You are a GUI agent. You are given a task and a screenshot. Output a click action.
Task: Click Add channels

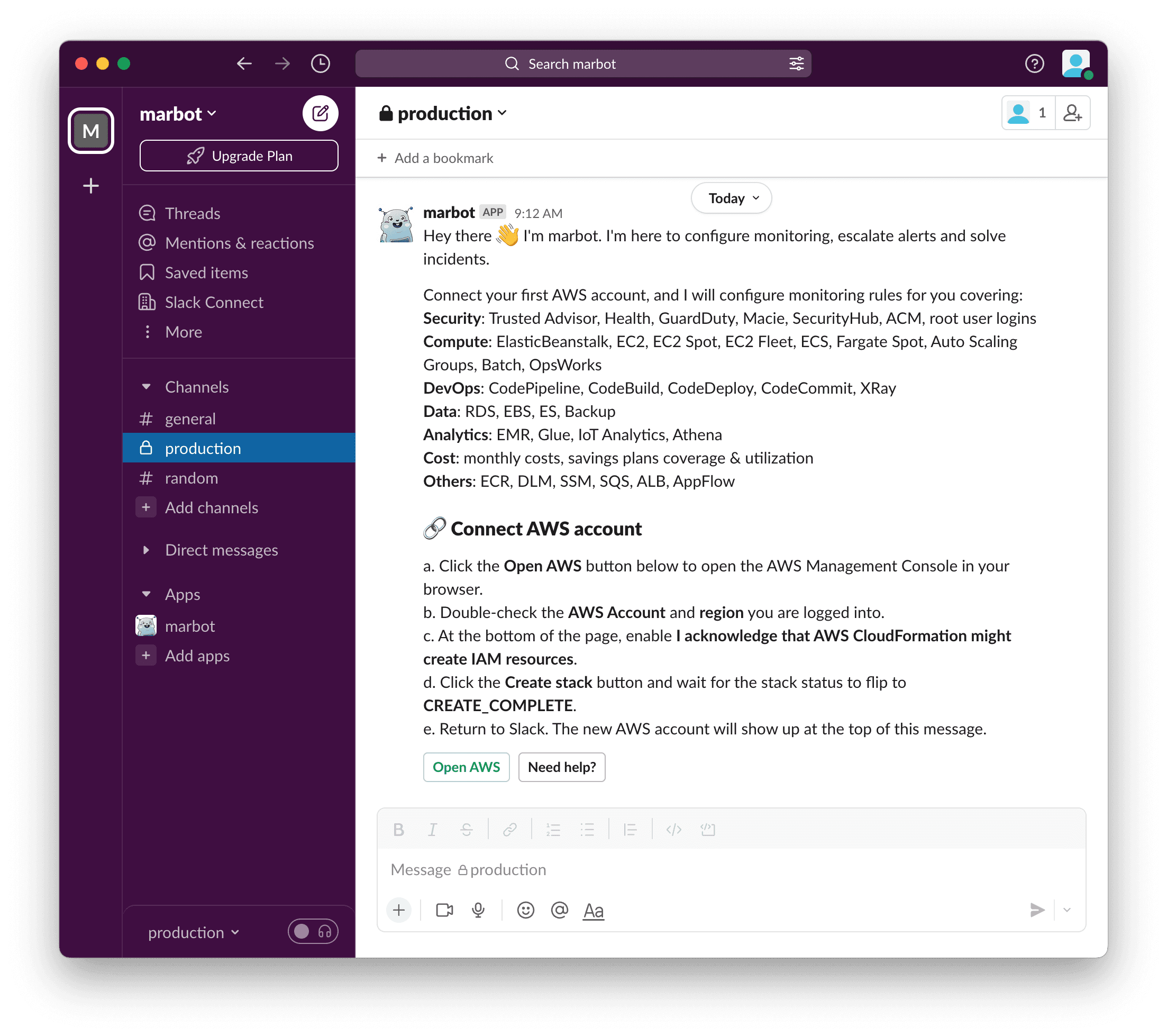pos(239,507)
